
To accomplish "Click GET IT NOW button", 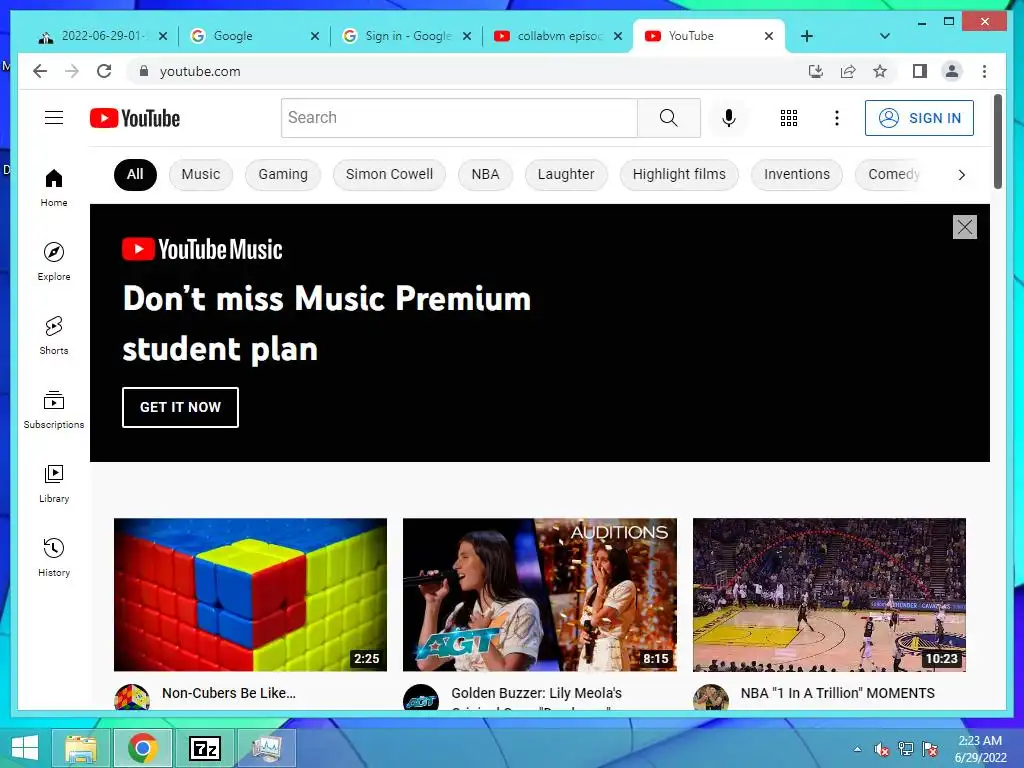I will 180,407.
